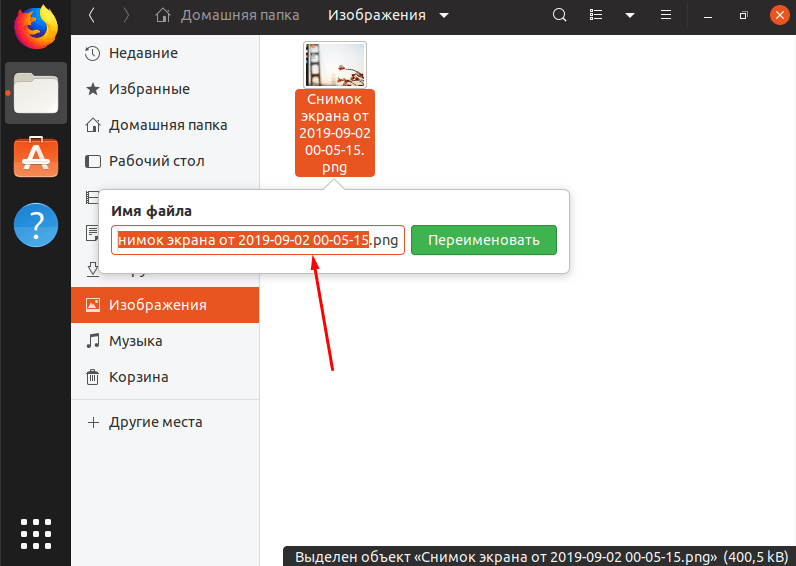Viewport: 796px width, 566px height.
Task: Click the Выделен объект status bar text
Action: [x=541, y=557]
